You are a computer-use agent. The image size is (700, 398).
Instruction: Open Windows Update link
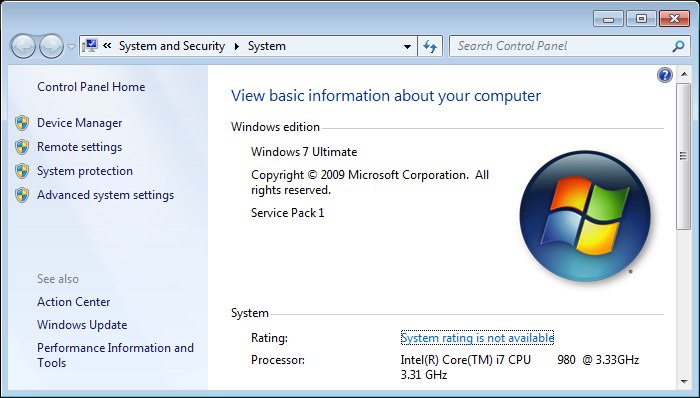click(82, 325)
